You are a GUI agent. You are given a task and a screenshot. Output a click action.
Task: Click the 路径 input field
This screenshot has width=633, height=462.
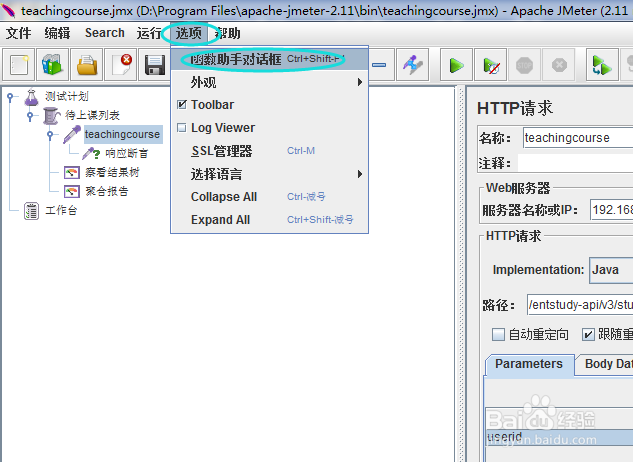tap(580, 304)
